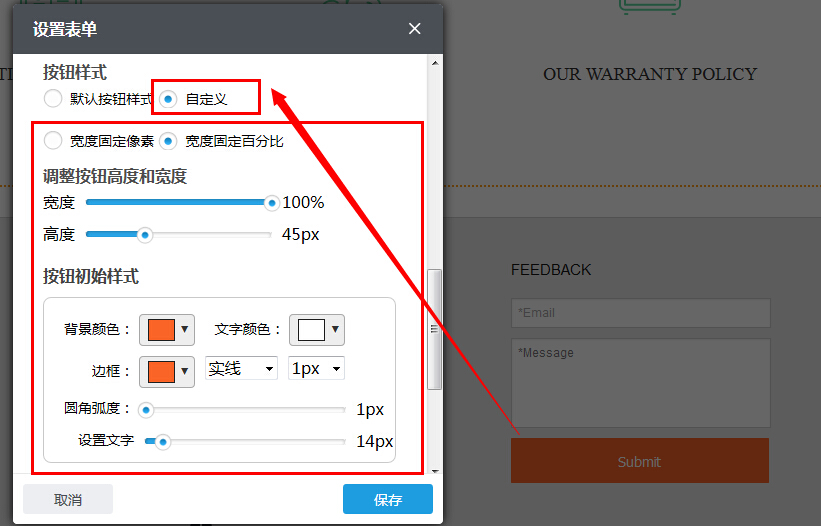Choose 宽度固定百分比 radio button
Image resolution: width=821 pixels, height=526 pixels.
coord(169,141)
